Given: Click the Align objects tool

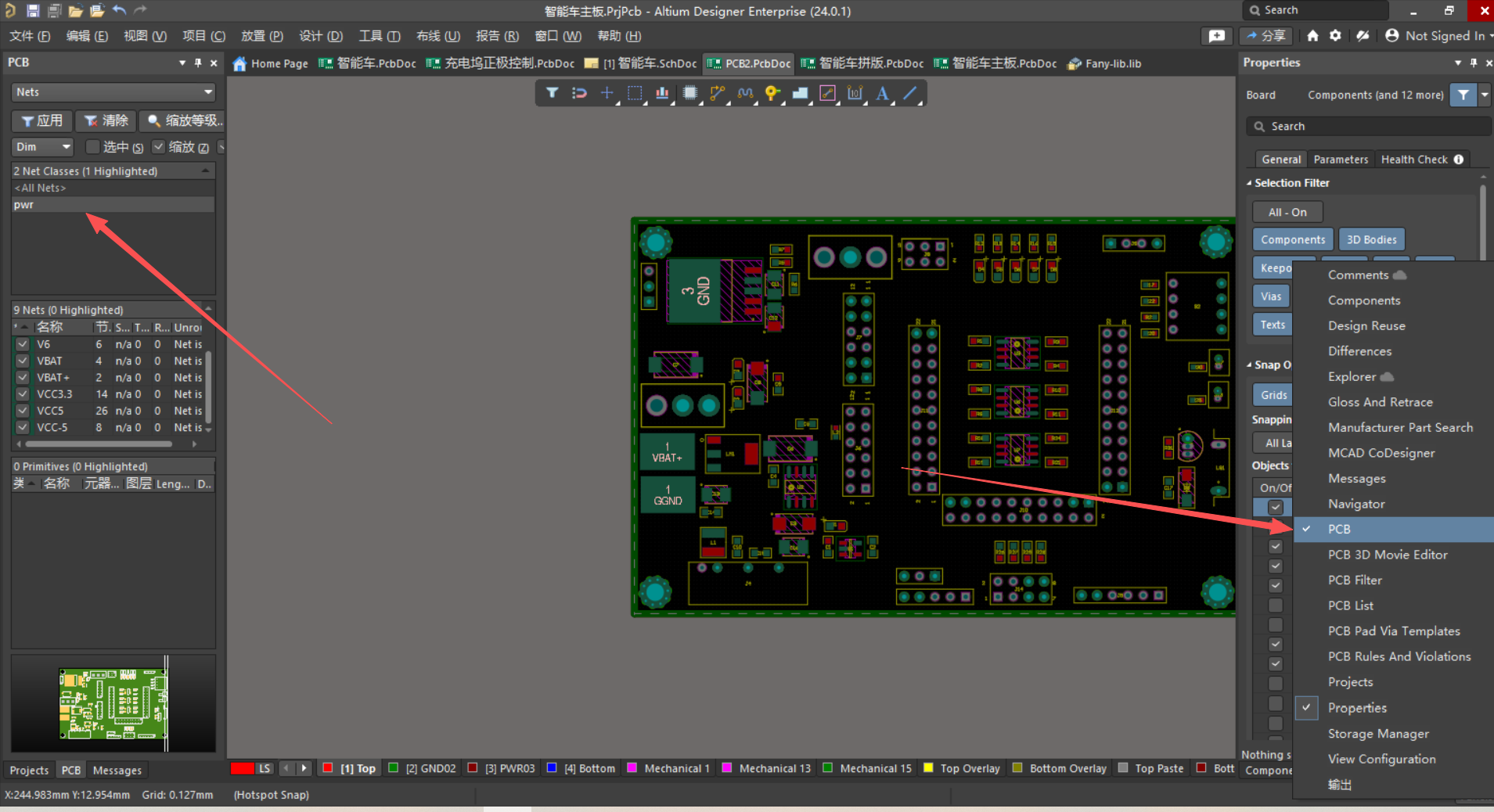Looking at the screenshot, I should point(662,93).
